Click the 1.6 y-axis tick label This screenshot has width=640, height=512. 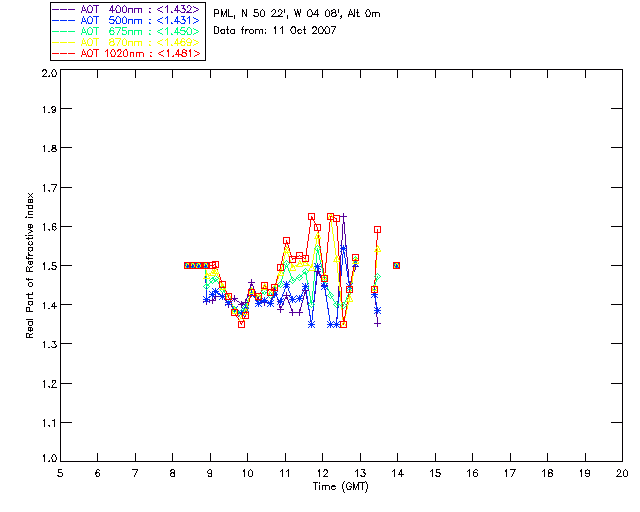coord(49,227)
